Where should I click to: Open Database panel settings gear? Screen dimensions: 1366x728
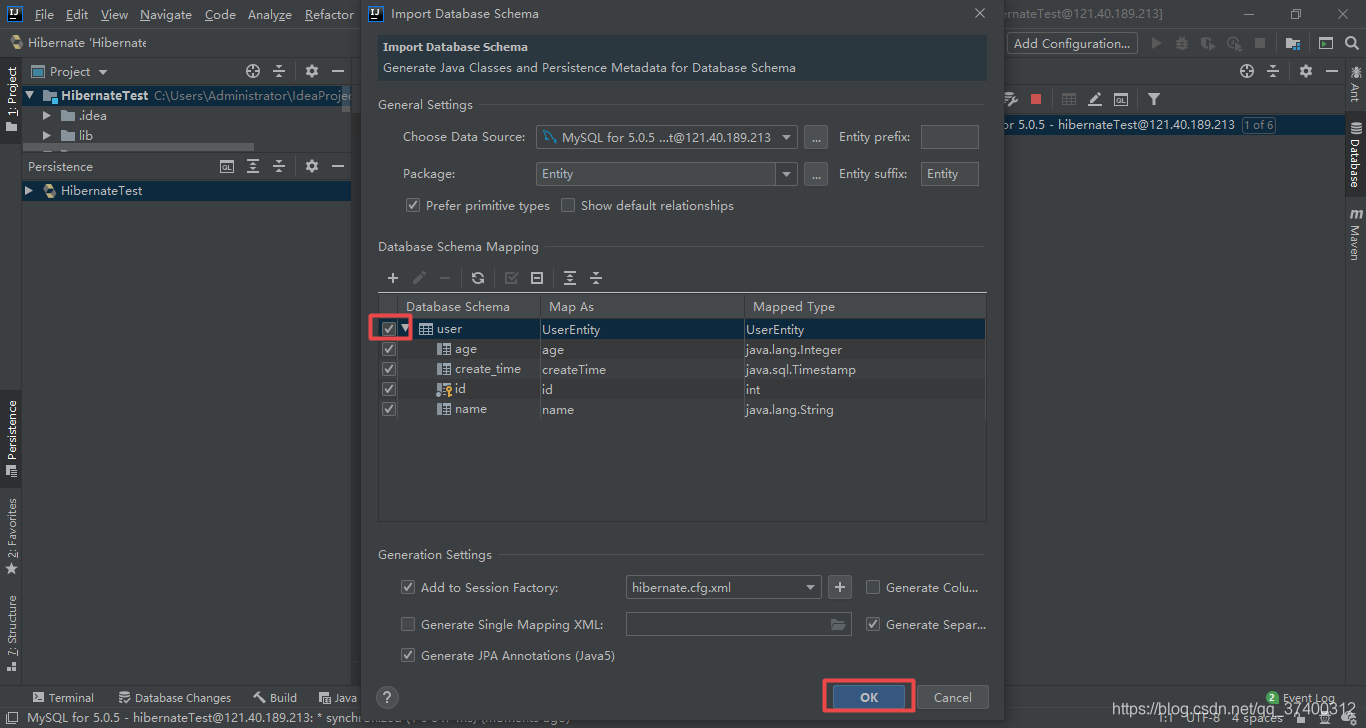(1306, 71)
